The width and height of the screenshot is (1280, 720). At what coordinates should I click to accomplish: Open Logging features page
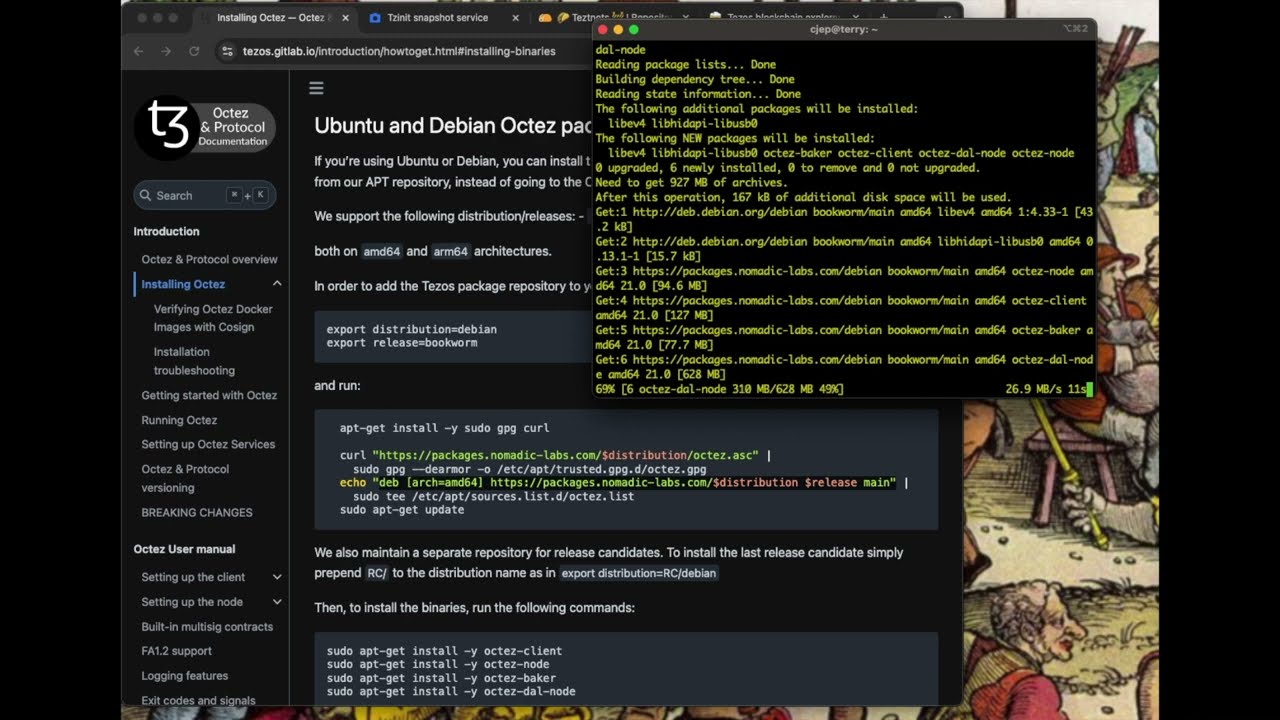click(184, 676)
